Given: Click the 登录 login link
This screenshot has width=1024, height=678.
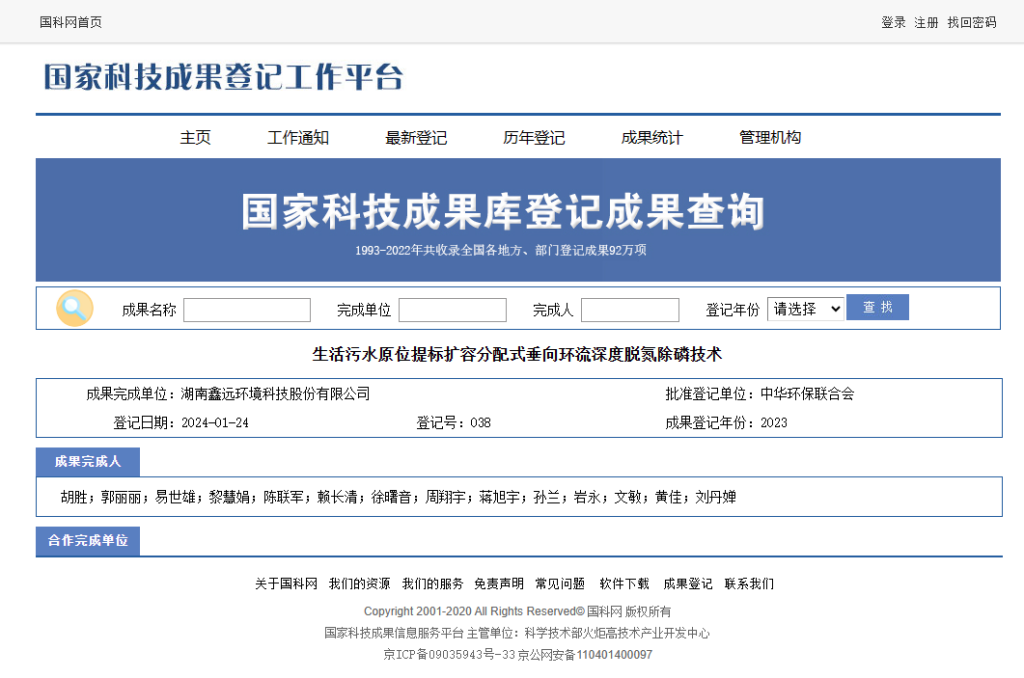Looking at the screenshot, I should (893, 23).
